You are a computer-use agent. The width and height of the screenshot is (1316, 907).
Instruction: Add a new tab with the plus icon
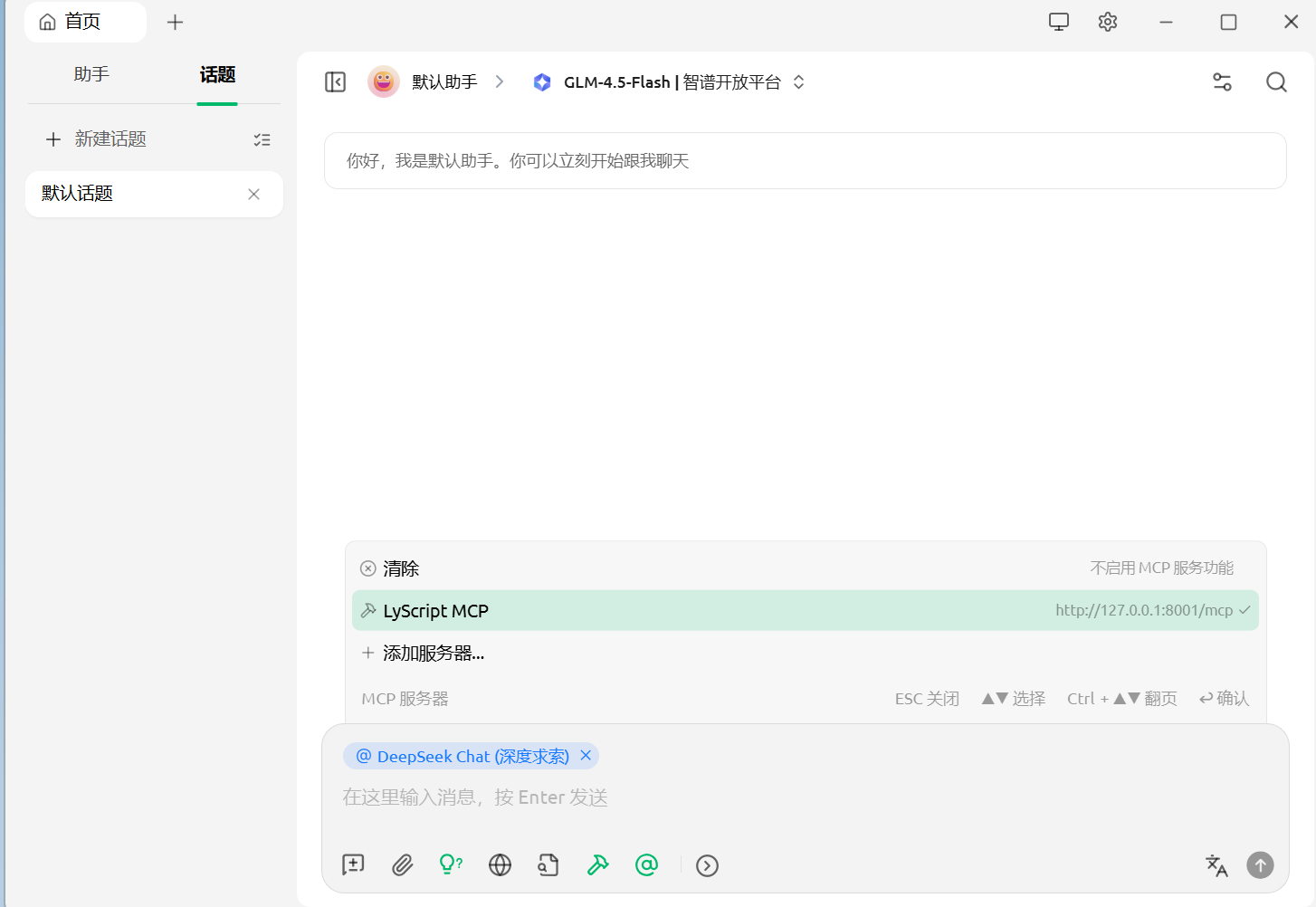tap(176, 22)
